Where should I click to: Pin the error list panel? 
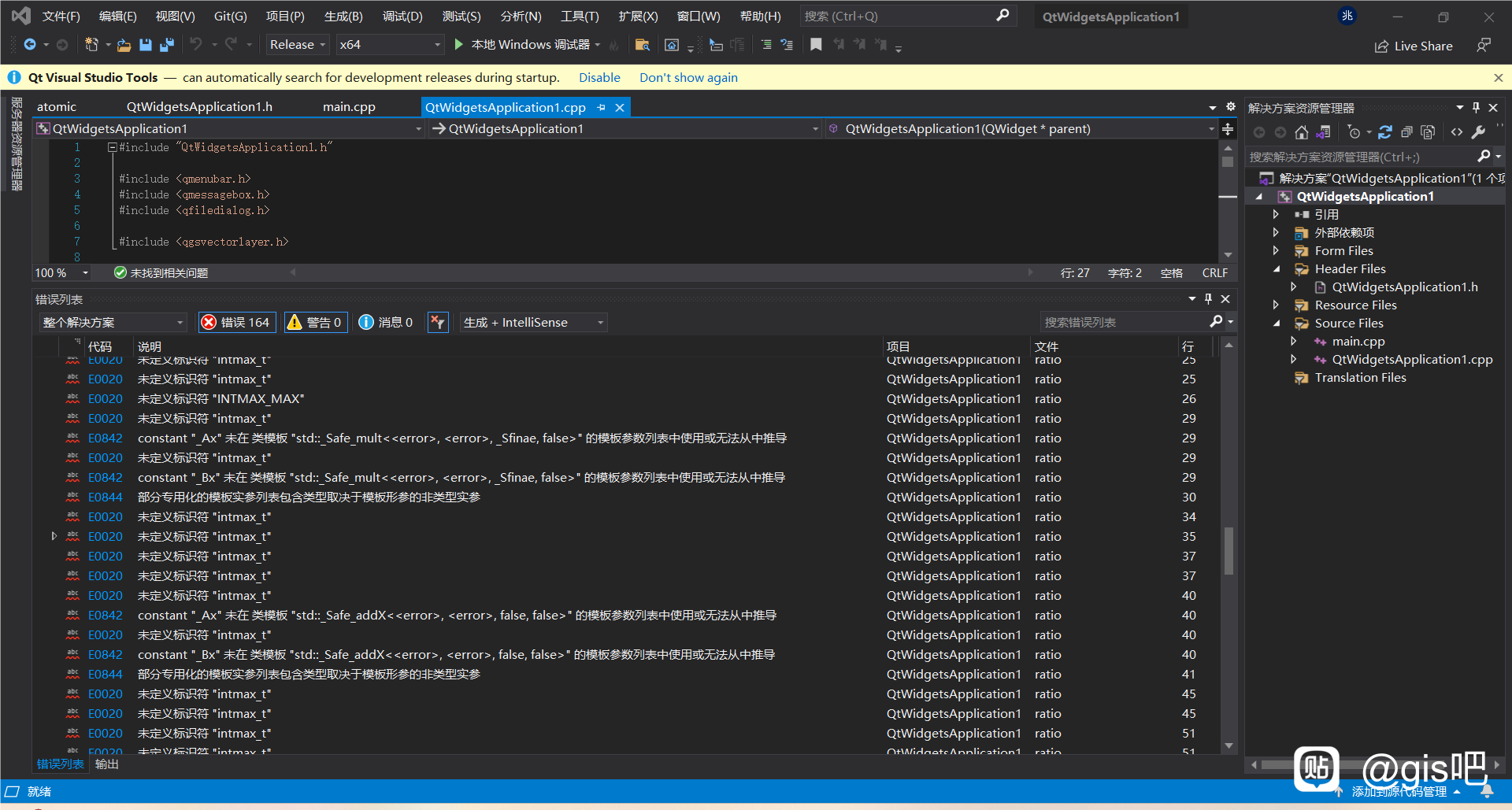(x=1209, y=299)
